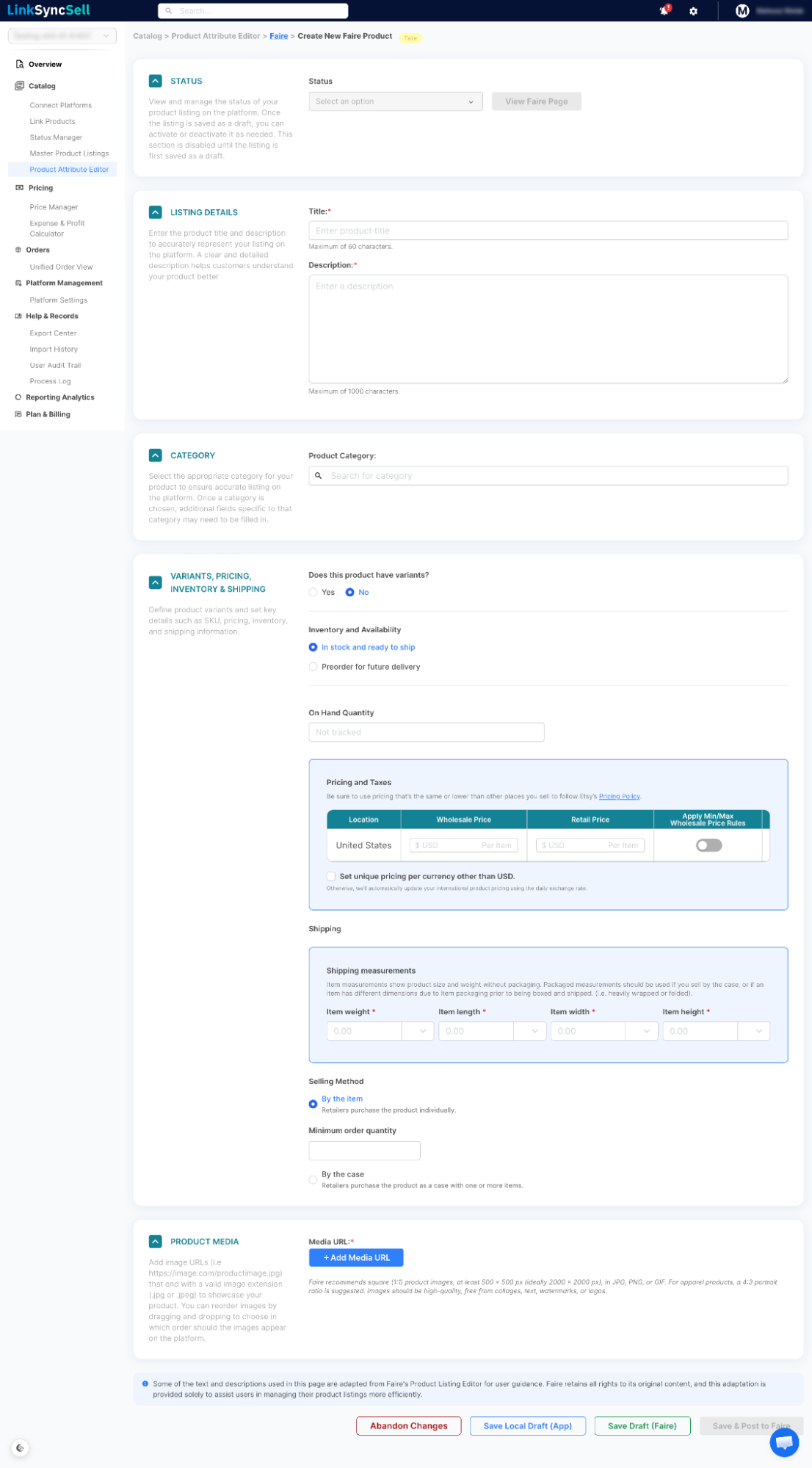Screen dimensions: 812x1468
Task: Select Yes for product variants
Action: click(x=313, y=593)
